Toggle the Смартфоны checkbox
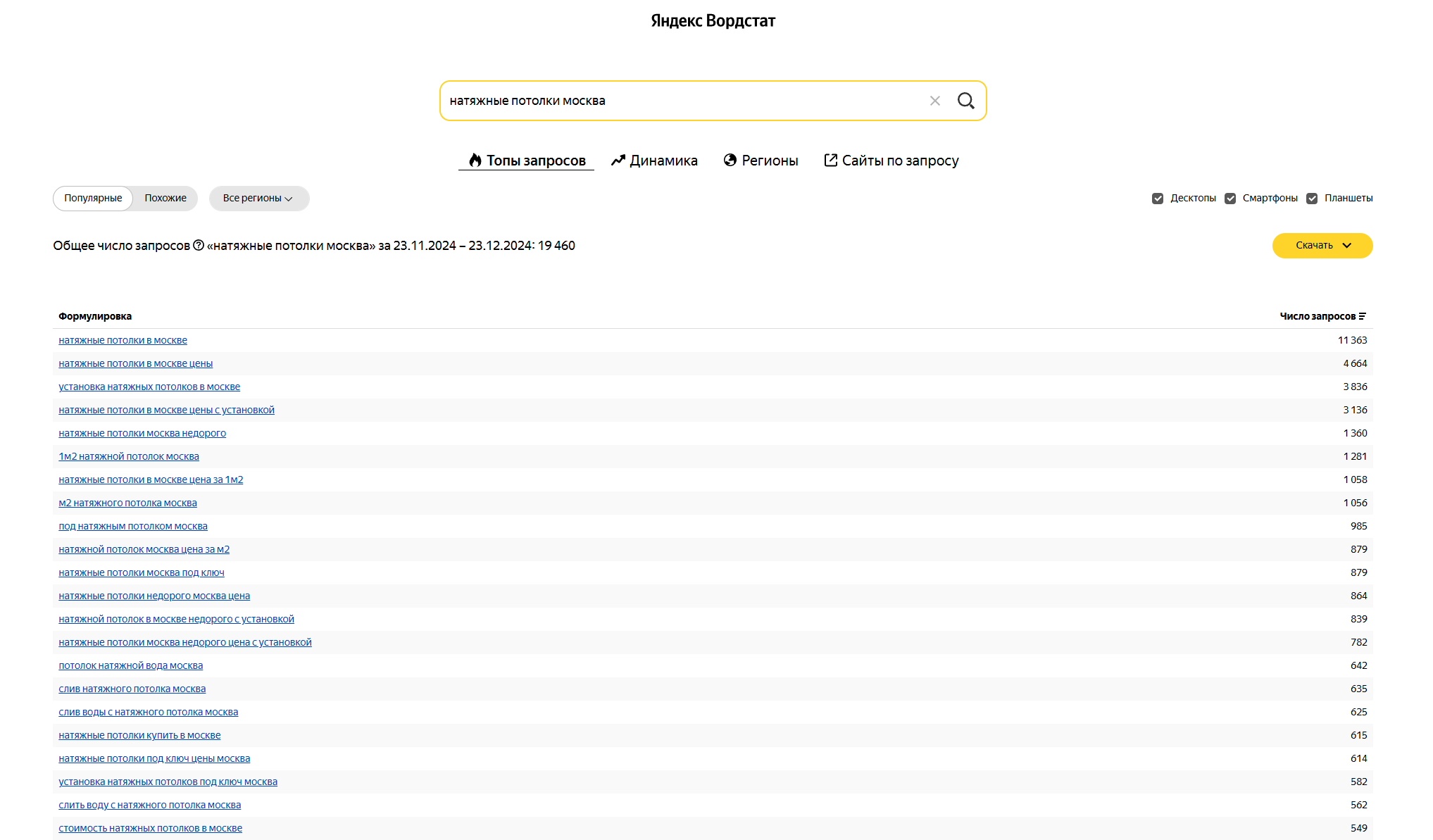This screenshot has height=840, width=1433. pyautogui.click(x=1230, y=199)
